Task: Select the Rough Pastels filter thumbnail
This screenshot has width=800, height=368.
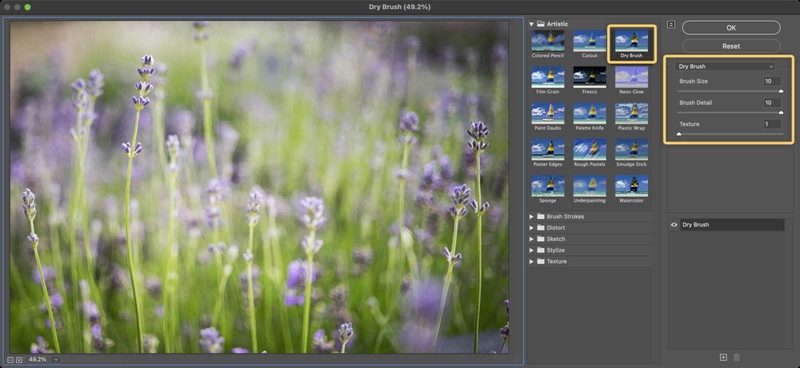Action: point(589,150)
